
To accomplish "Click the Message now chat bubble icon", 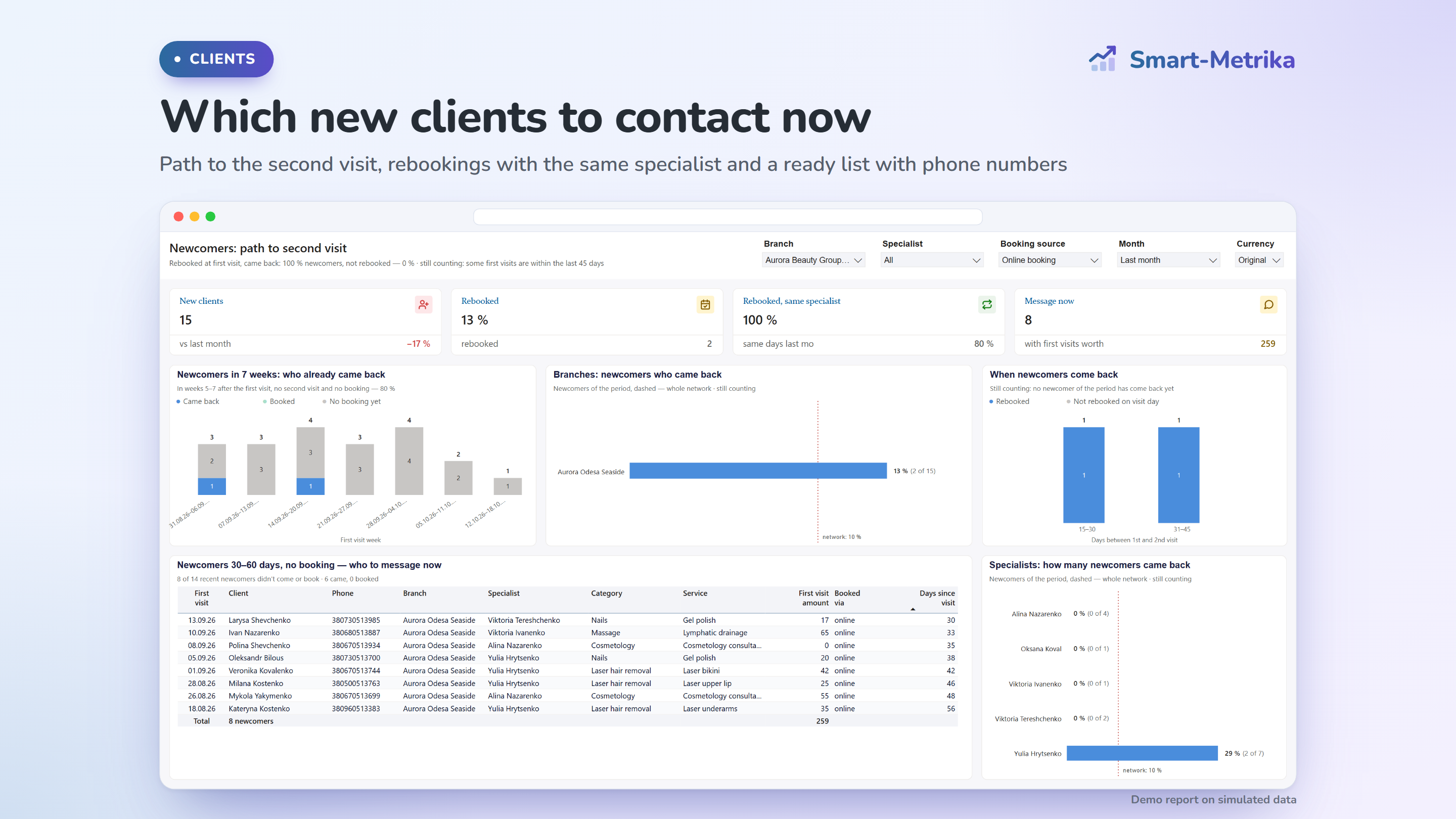I will click(x=1268, y=305).
